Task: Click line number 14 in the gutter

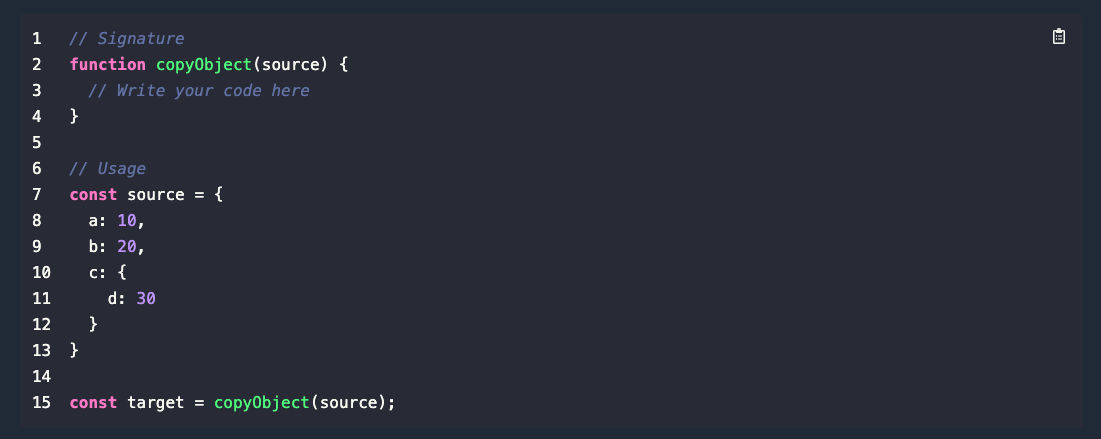Action: pos(41,376)
